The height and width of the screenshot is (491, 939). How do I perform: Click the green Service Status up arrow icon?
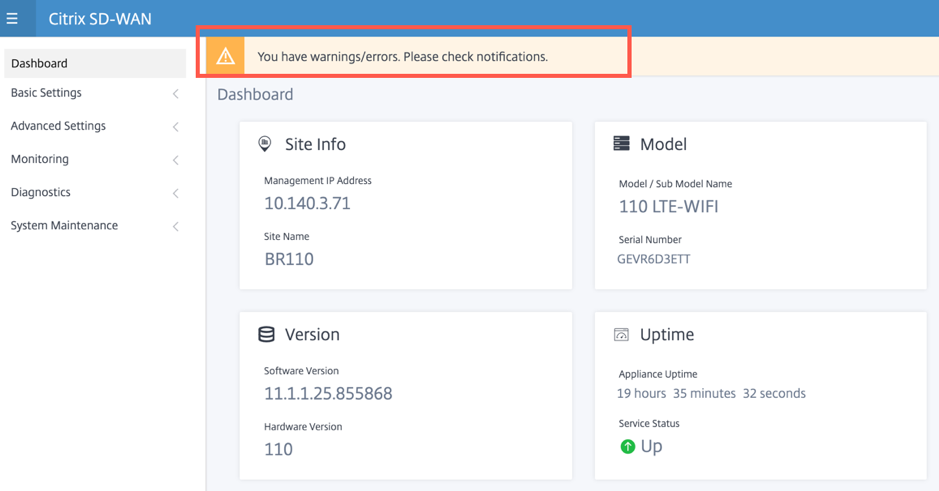click(x=628, y=447)
